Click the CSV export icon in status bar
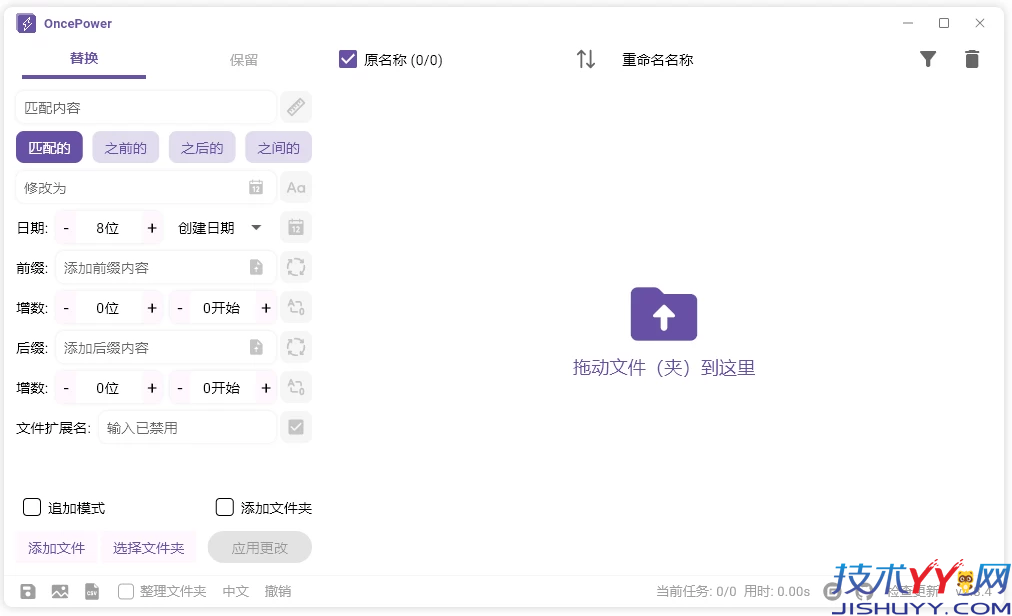 pos(91,591)
